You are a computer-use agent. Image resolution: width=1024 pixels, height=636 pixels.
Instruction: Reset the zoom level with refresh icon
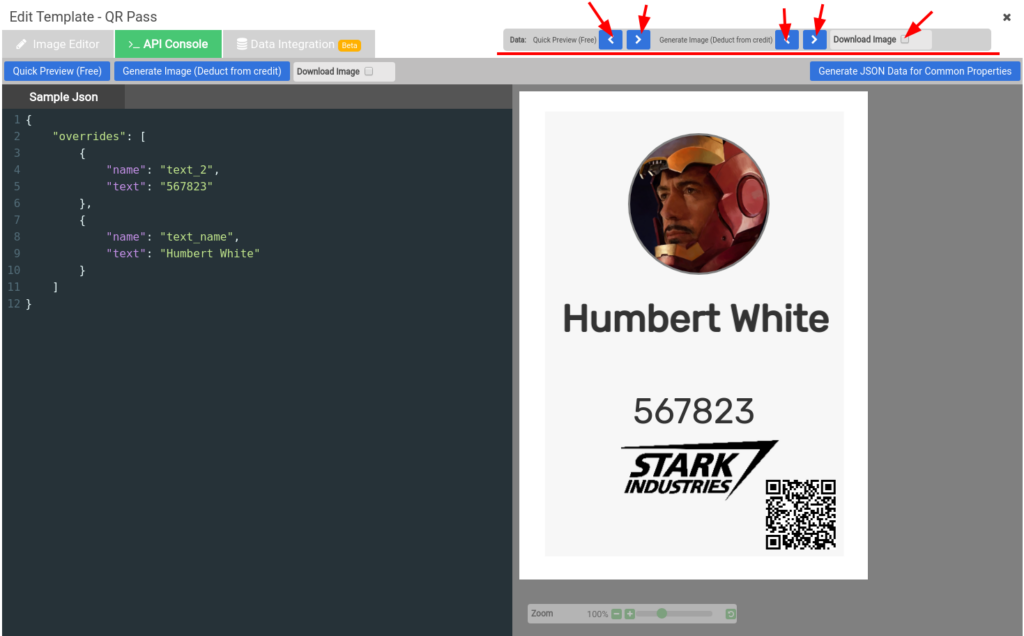[730, 614]
